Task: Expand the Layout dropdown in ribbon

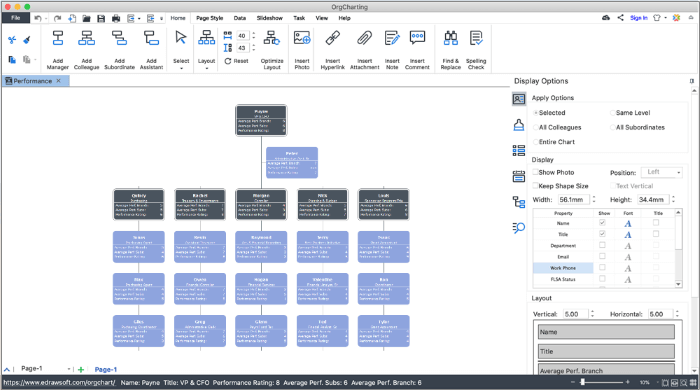Action: click(206, 69)
